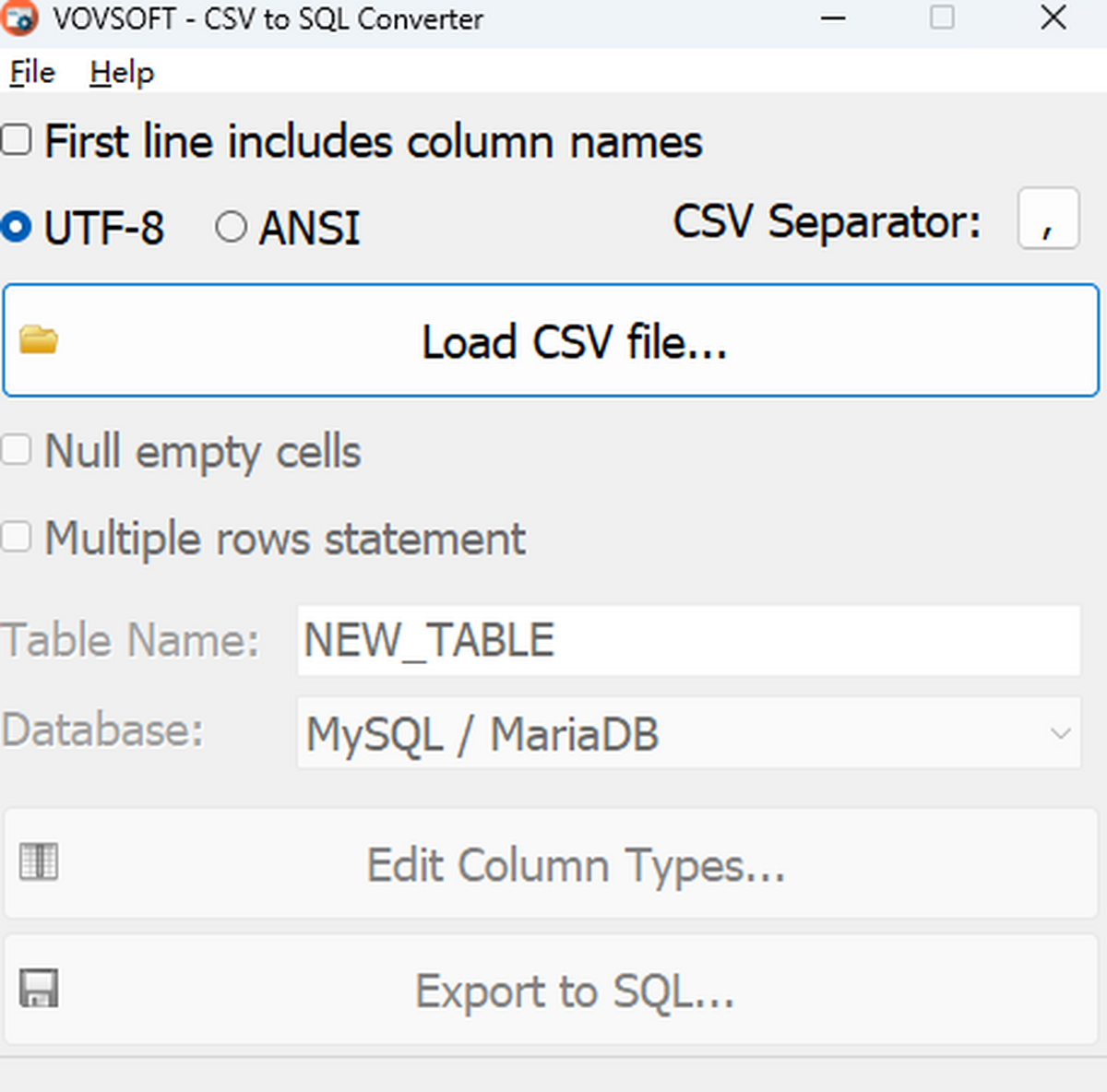This screenshot has height=1092, width=1107.
Task: Click the Table Name label
Action: pos(131,640)
